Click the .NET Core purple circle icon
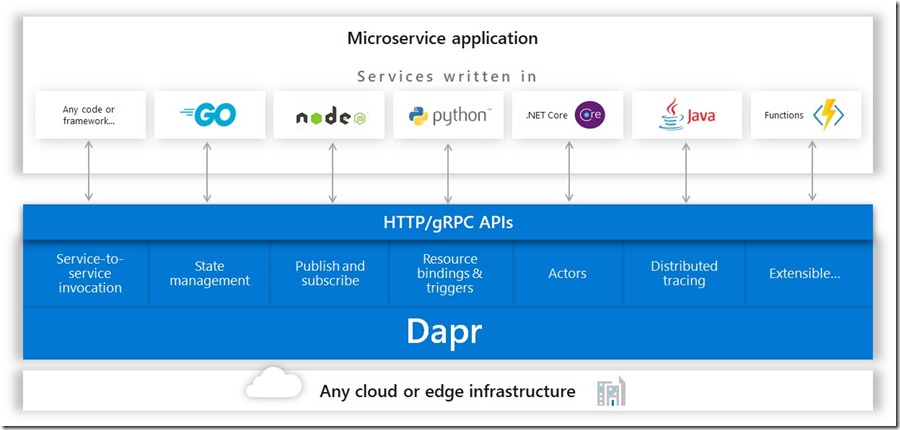900x430 pixels. coord(589,115)
